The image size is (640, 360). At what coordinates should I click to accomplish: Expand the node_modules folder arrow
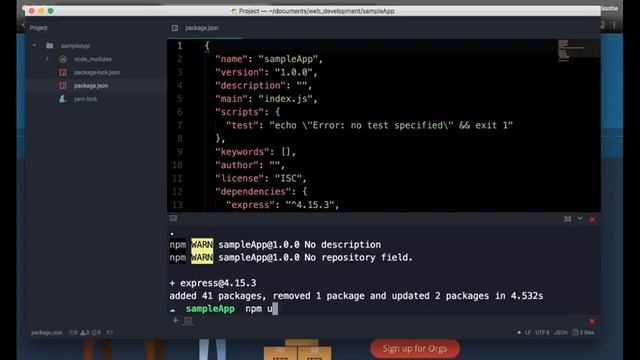pos(47,59)
